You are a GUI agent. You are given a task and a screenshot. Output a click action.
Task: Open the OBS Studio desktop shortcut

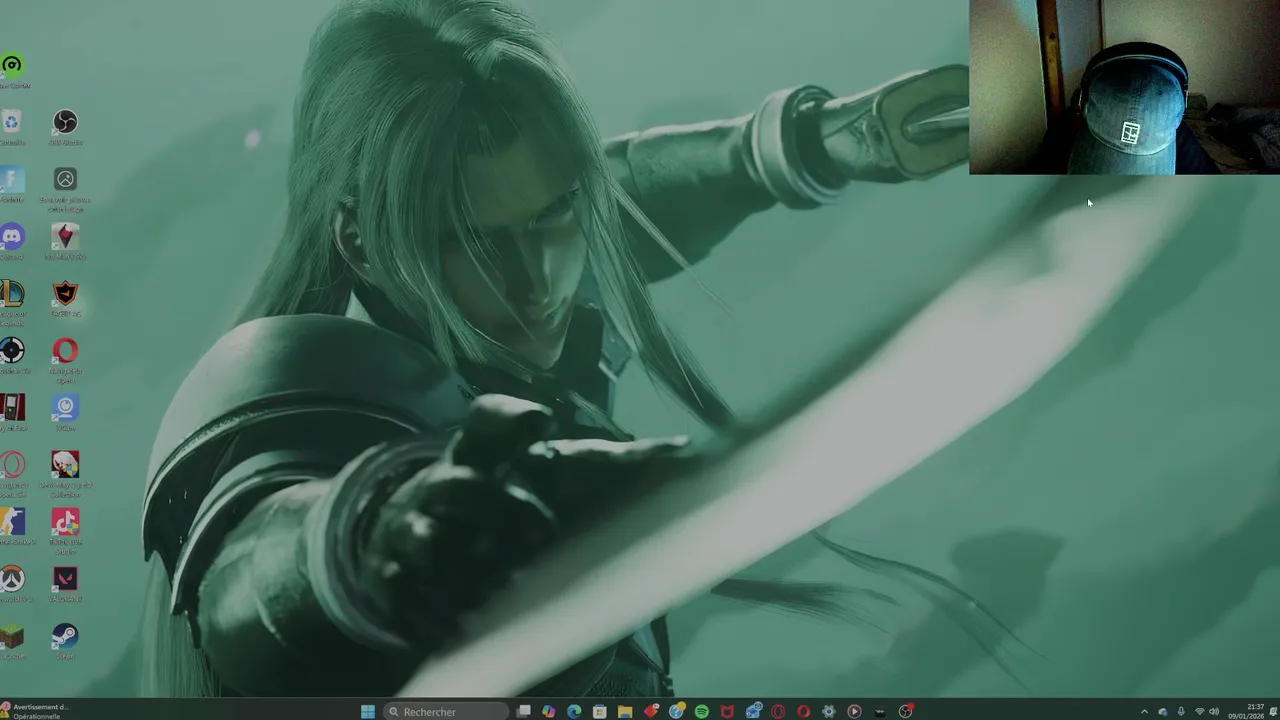point(65,125)
